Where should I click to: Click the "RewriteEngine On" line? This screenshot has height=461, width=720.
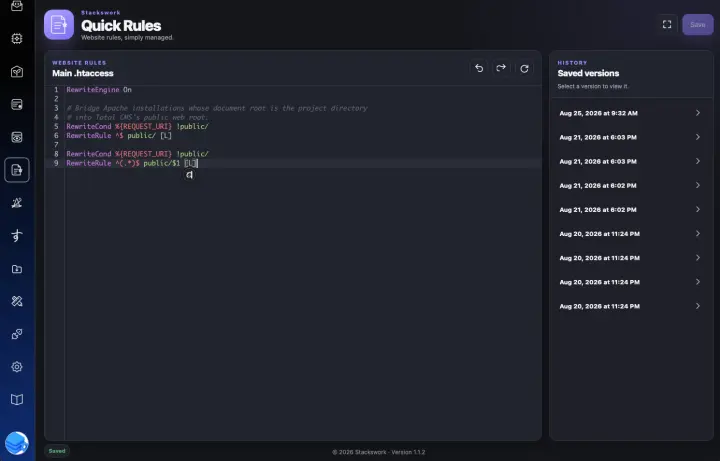pyautogui.click(x=99, y=90)
